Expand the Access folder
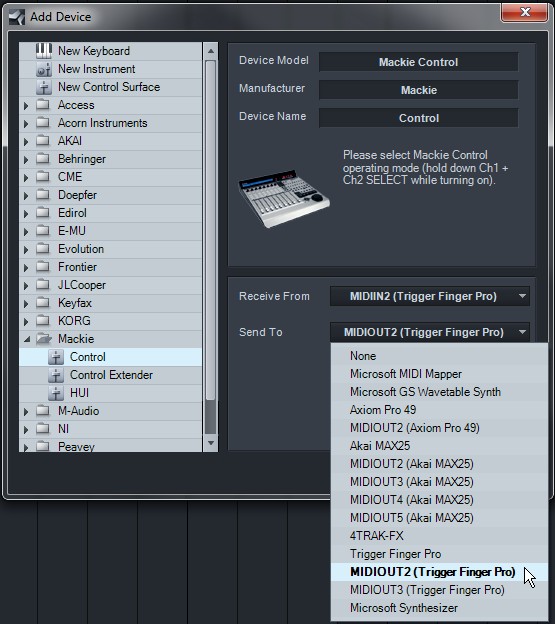Screen dimensions: 555x624 pos(26,106)
